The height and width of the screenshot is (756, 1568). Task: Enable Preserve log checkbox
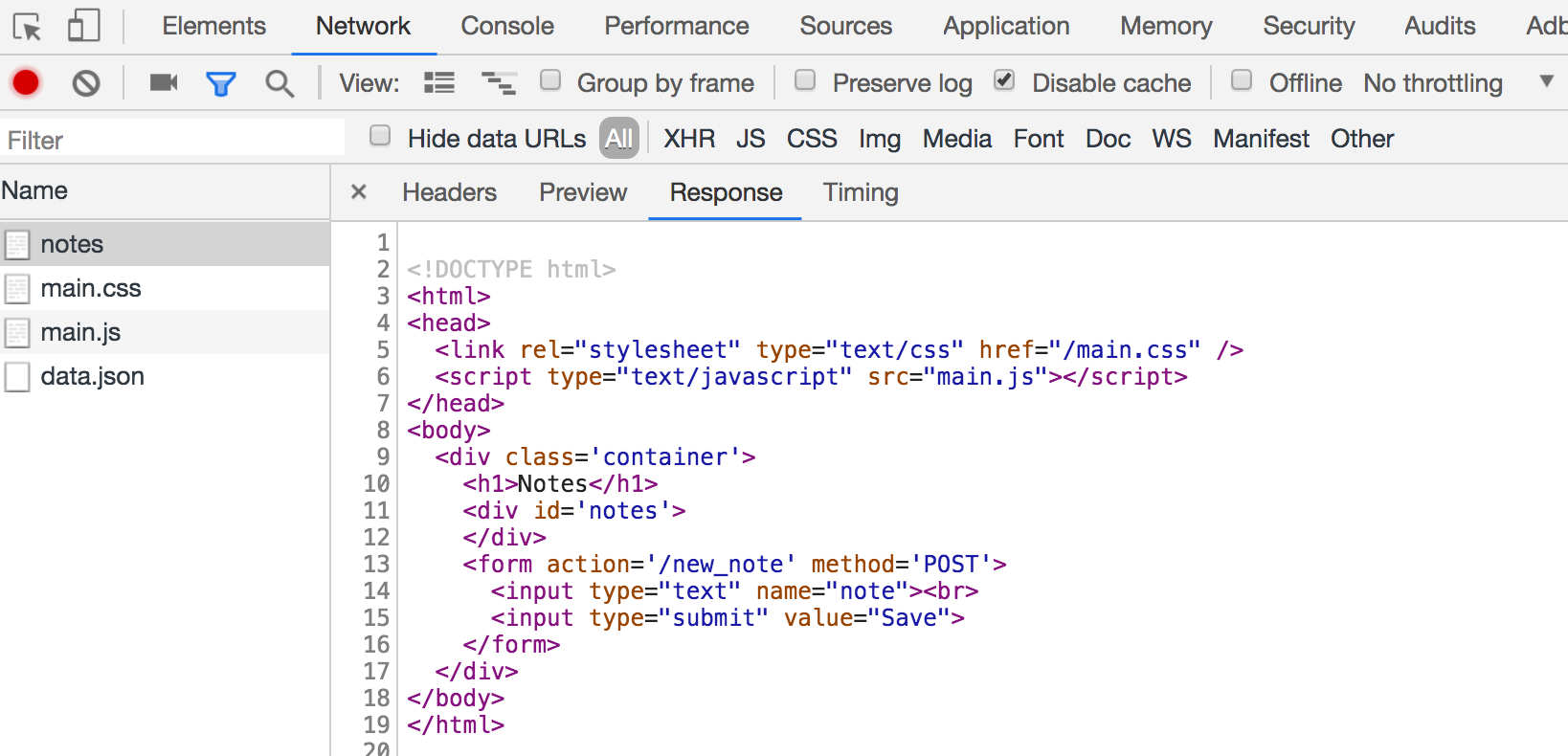point(805,80)
